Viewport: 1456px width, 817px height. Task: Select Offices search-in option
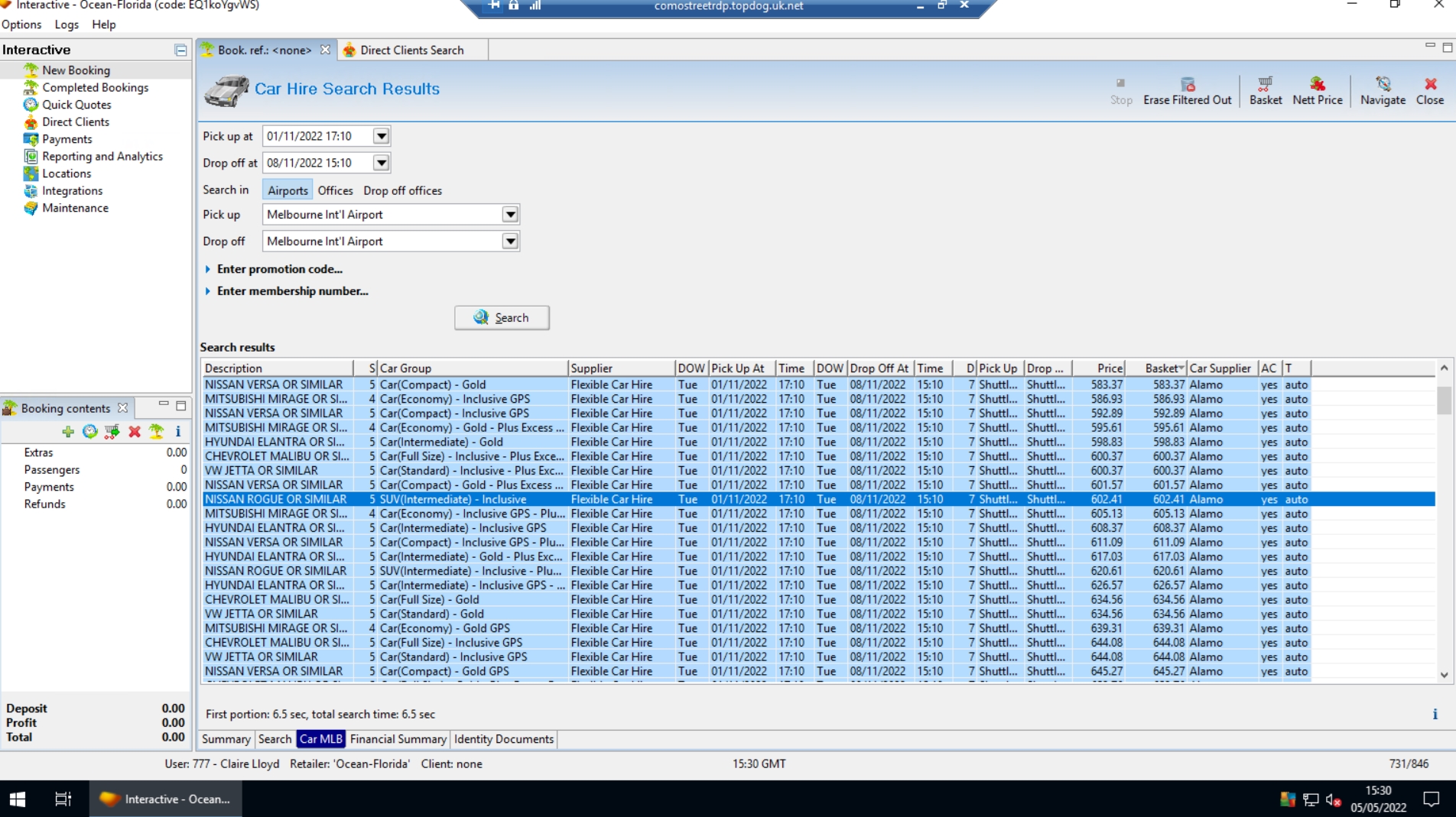(336, 190)
